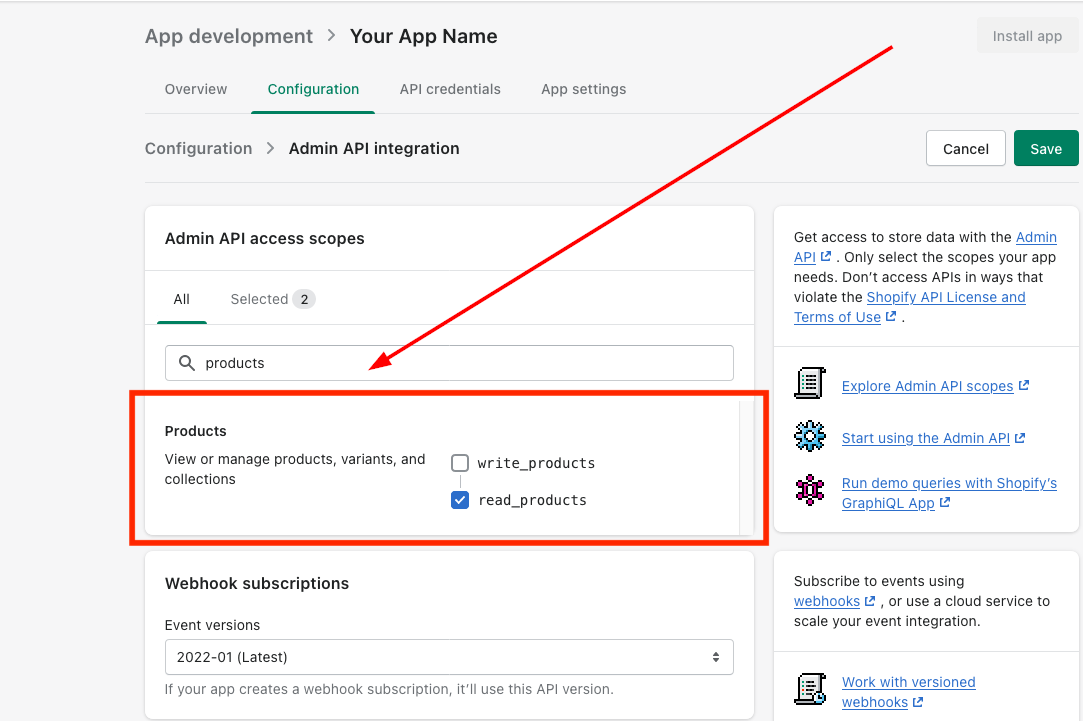Open the API credentials tab

(x=450, y=89)
